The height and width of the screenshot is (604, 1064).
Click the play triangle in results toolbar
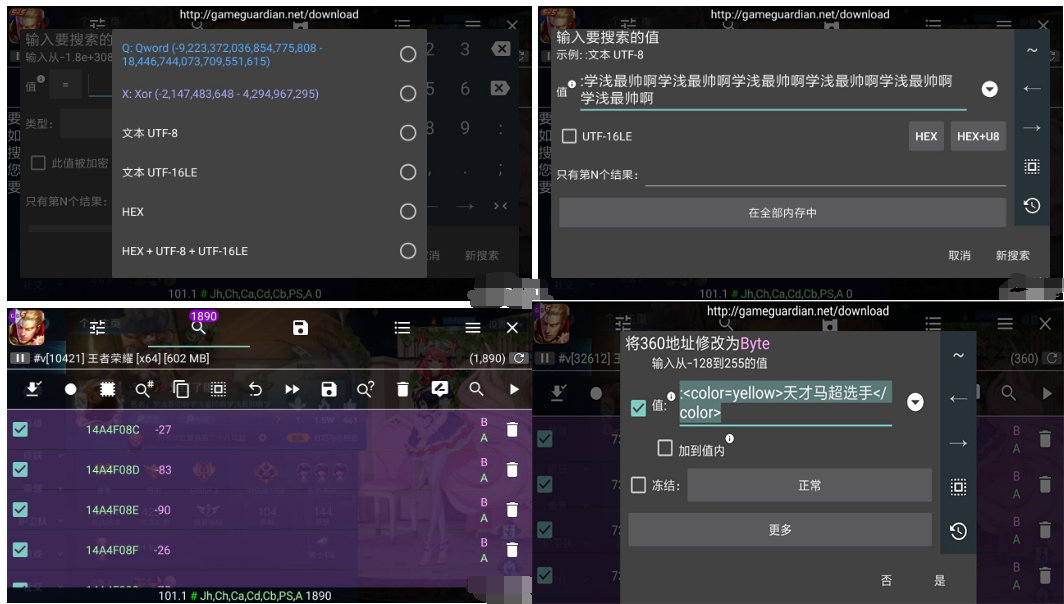pyautogui.click(x=514, y=389)
